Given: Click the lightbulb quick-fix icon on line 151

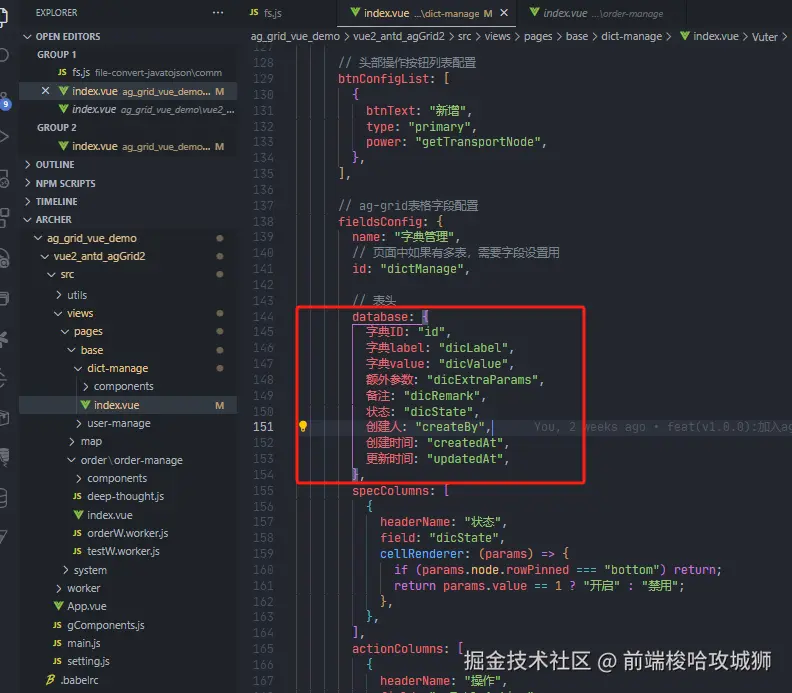Looking at the screenshot, I should pos(303,426).
